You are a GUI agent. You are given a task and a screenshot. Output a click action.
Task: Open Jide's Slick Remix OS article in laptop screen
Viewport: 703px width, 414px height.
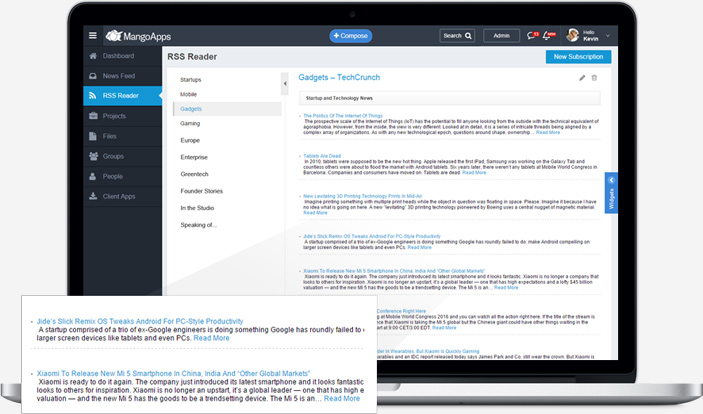(x=372, y=236)
